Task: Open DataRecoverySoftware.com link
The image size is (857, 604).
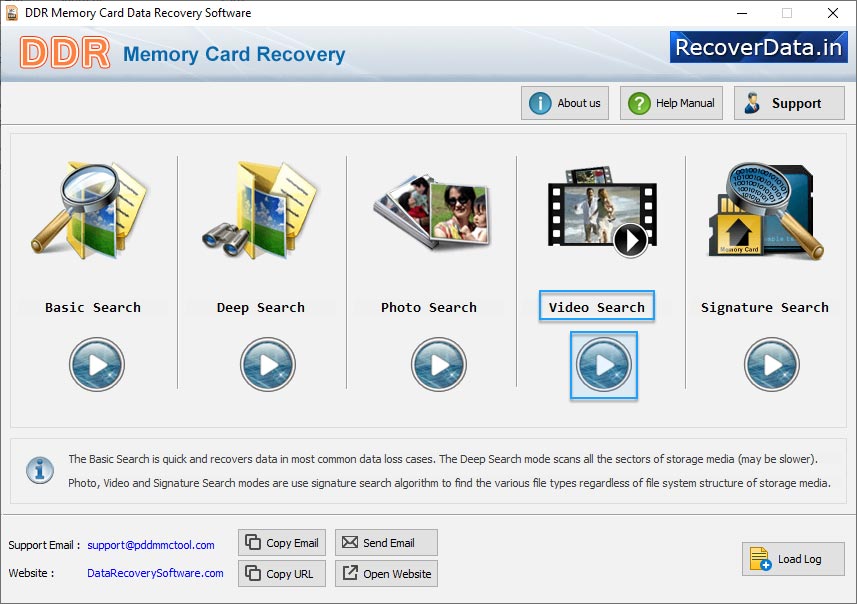Action: pos(155,573)
